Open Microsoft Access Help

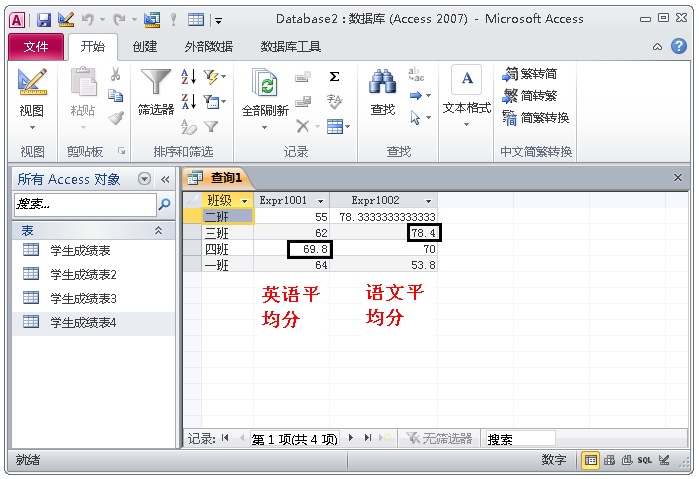coord(678,45)
